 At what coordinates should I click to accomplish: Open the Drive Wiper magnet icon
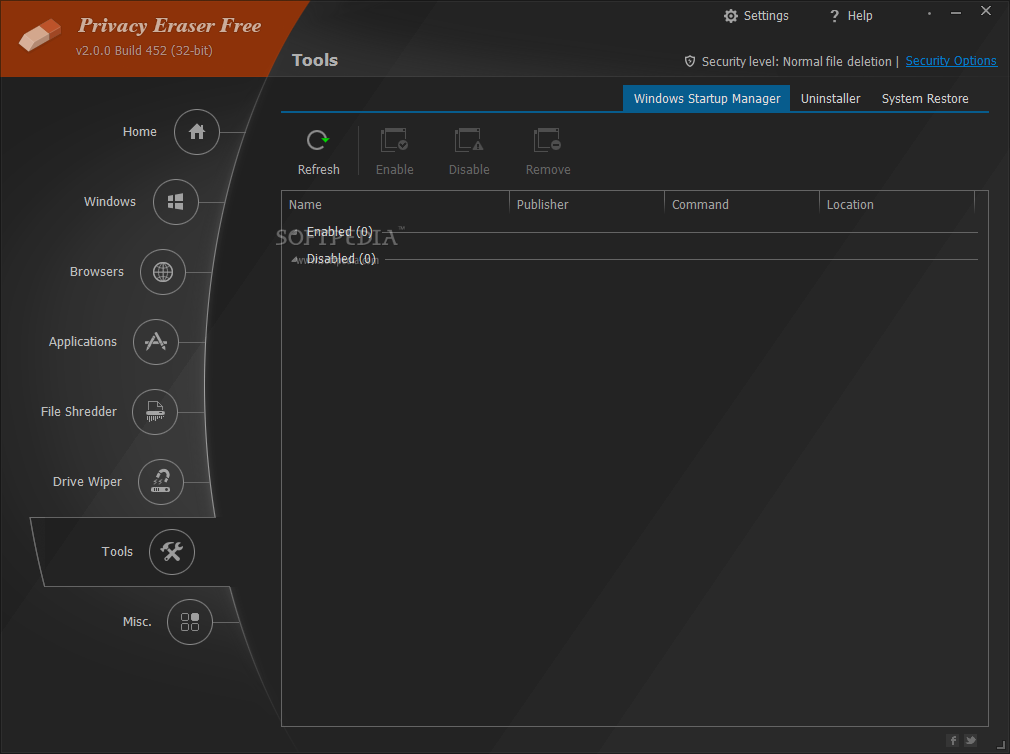(160, 482)
